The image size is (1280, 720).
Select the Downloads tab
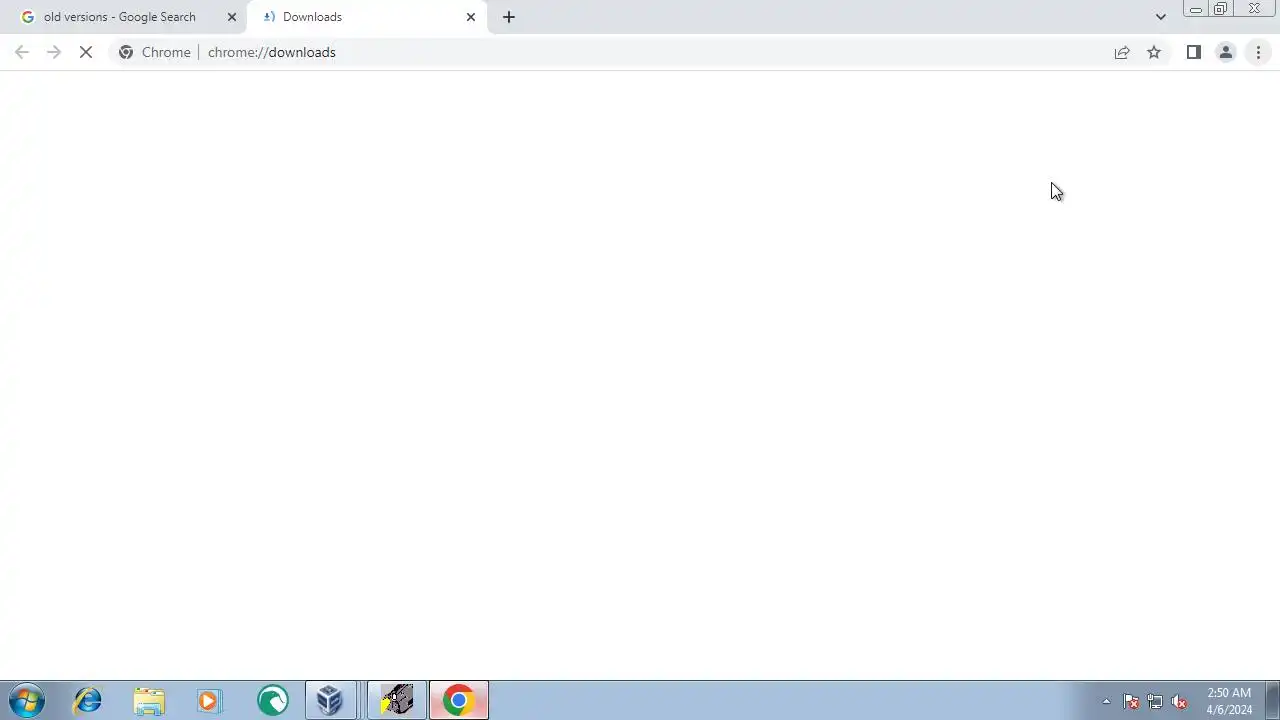point(366,17)
